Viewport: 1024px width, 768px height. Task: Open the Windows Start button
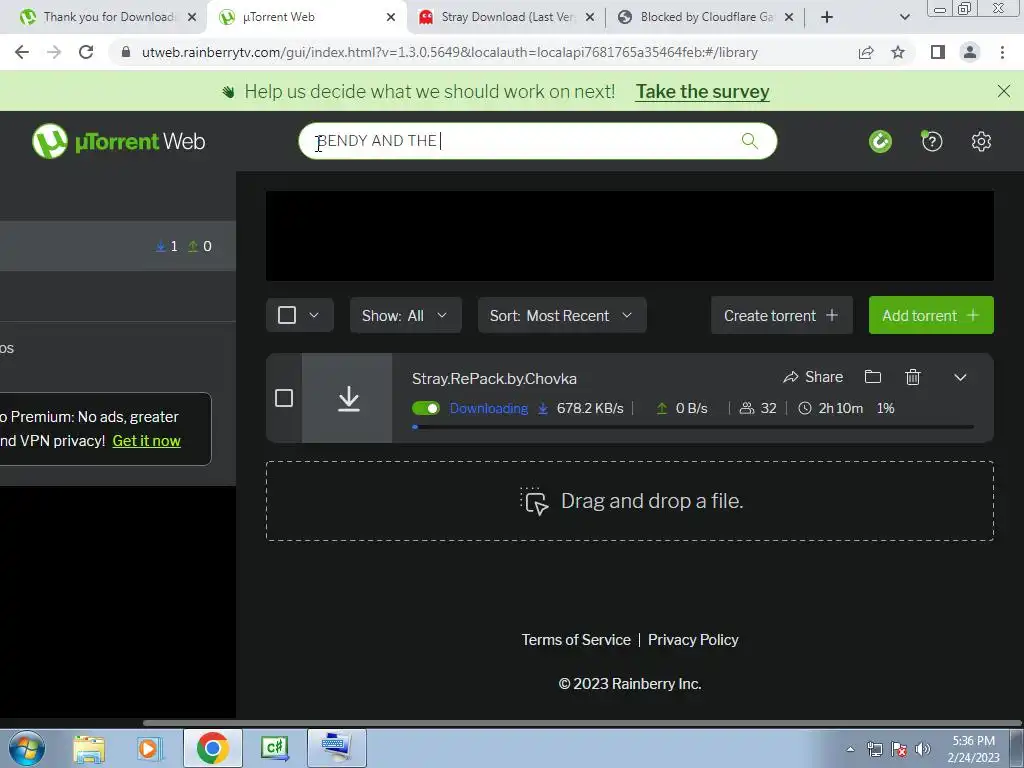(27, 748)
